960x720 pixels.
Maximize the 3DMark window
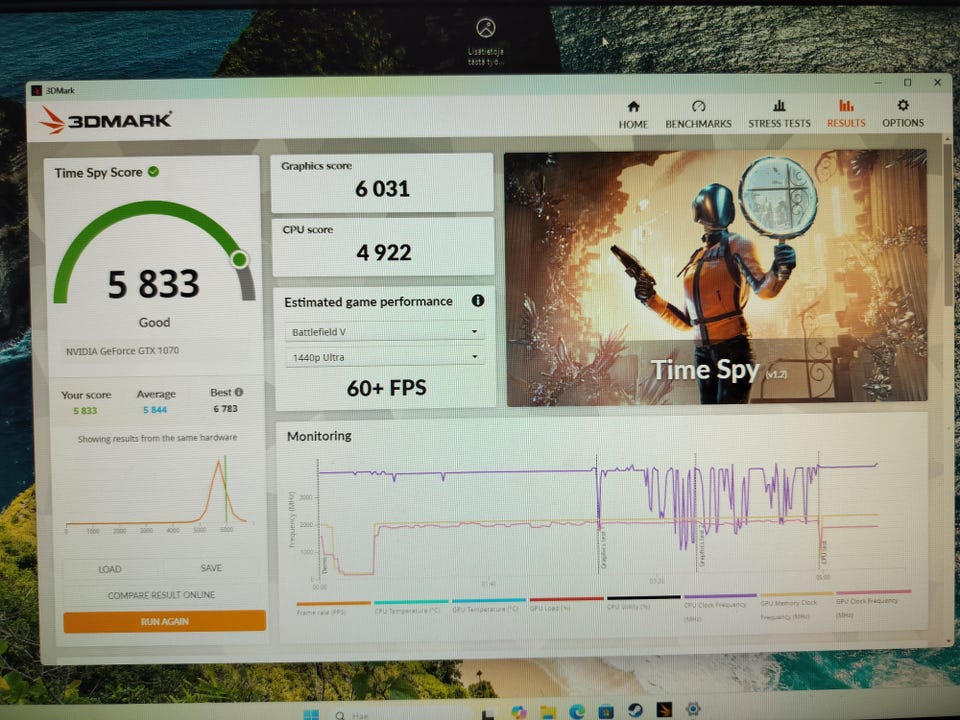coord(907,82)
